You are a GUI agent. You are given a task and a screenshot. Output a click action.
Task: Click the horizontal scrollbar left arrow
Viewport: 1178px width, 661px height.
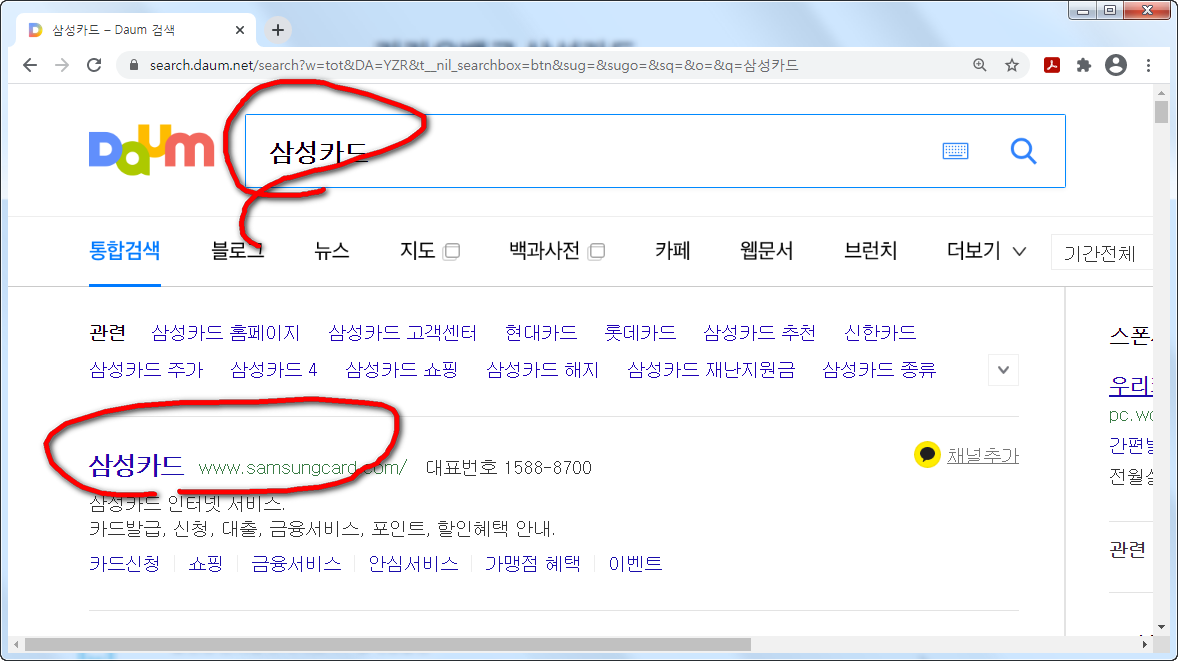coord(16,644)
